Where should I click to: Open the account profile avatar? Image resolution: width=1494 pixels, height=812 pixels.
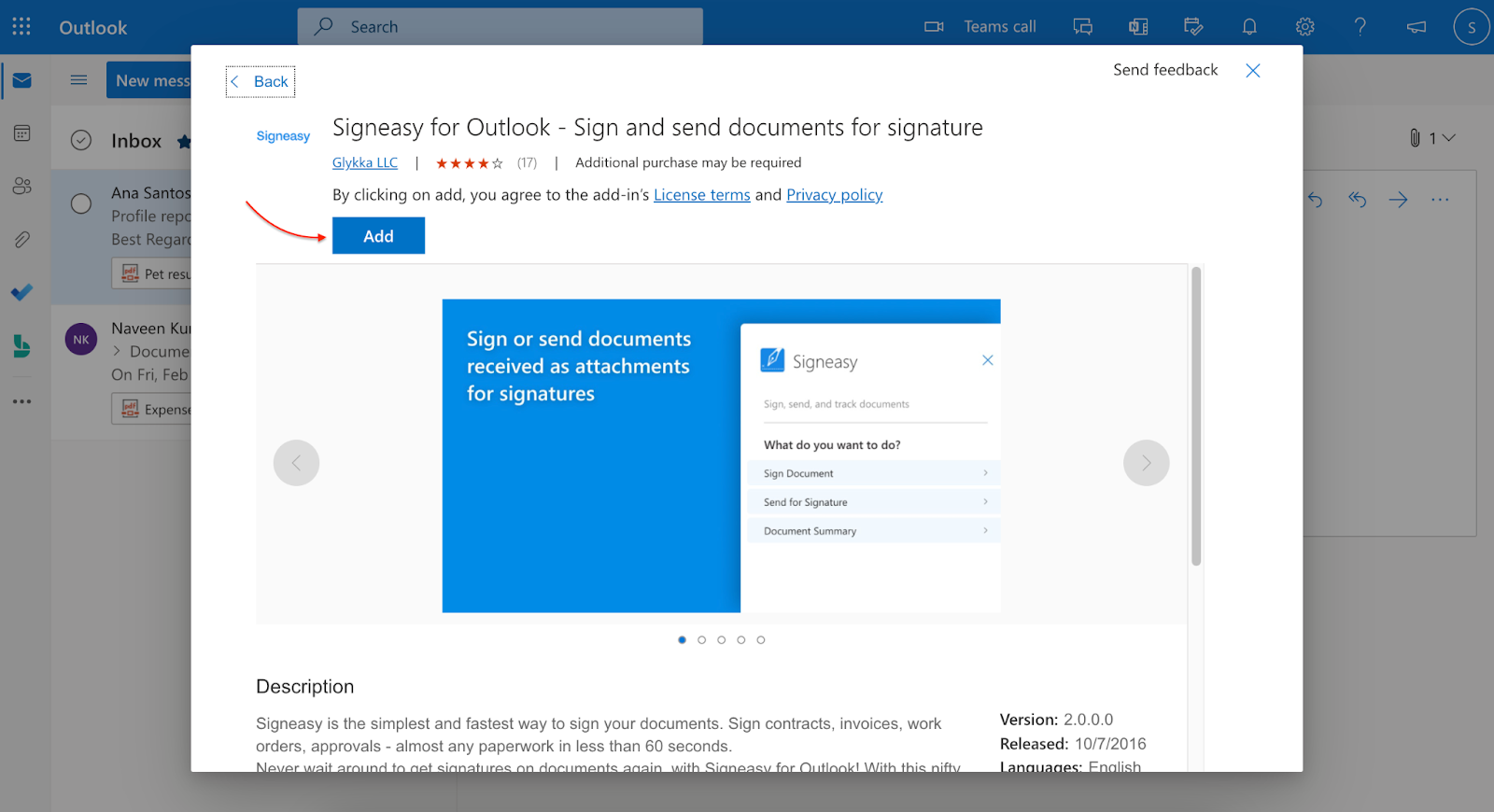pyautogui.click(x=1472, y=27)
